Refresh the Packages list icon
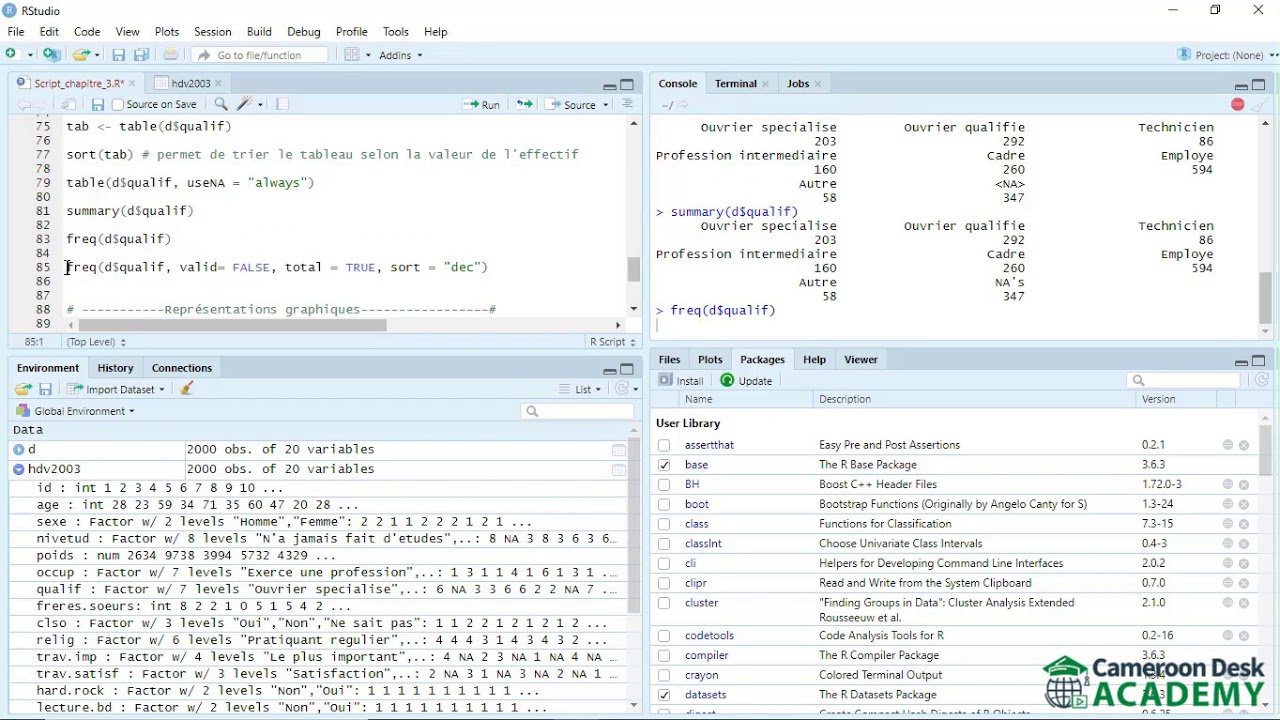The width and height of the screenshot is (1280, 720). click(1262, 380)
